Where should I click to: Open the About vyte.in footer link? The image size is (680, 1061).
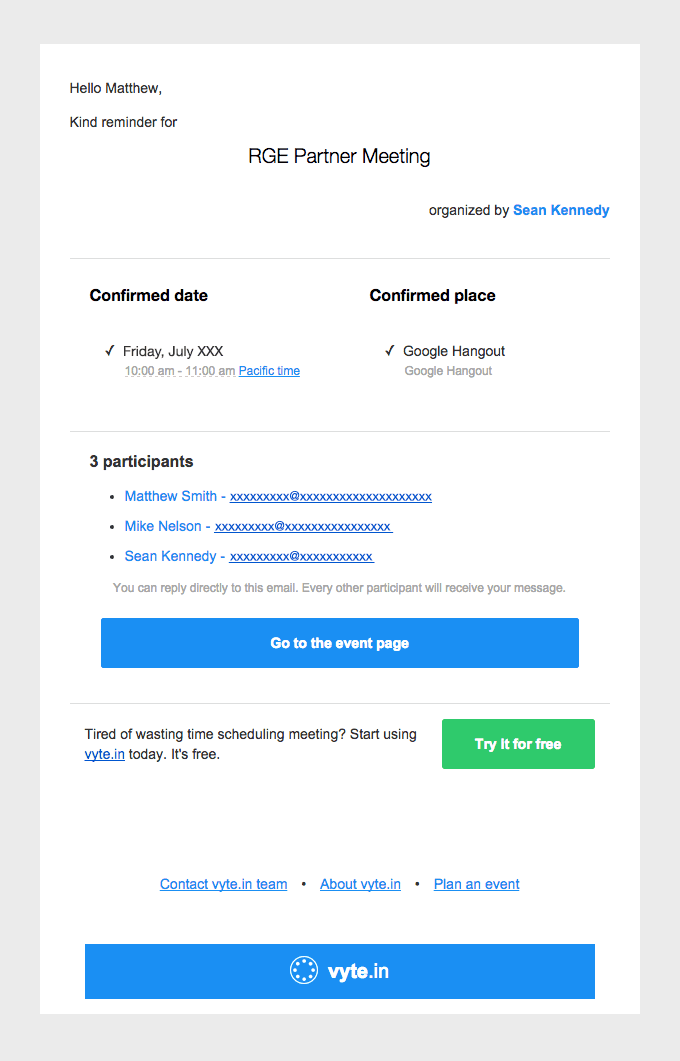(x=360, y=884)
